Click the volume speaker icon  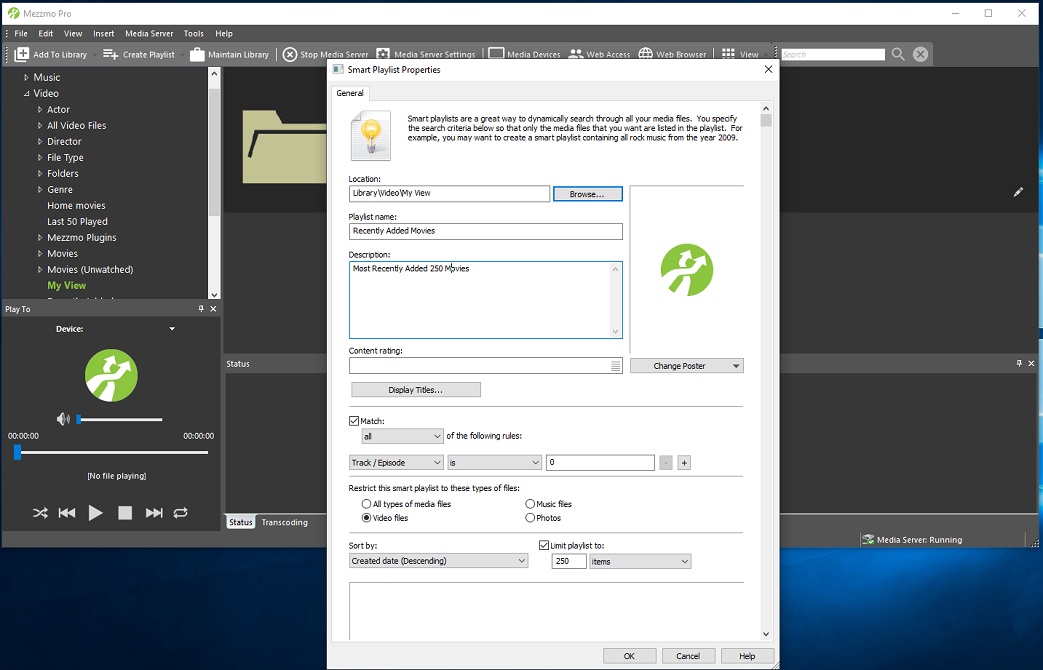point(63,419)
